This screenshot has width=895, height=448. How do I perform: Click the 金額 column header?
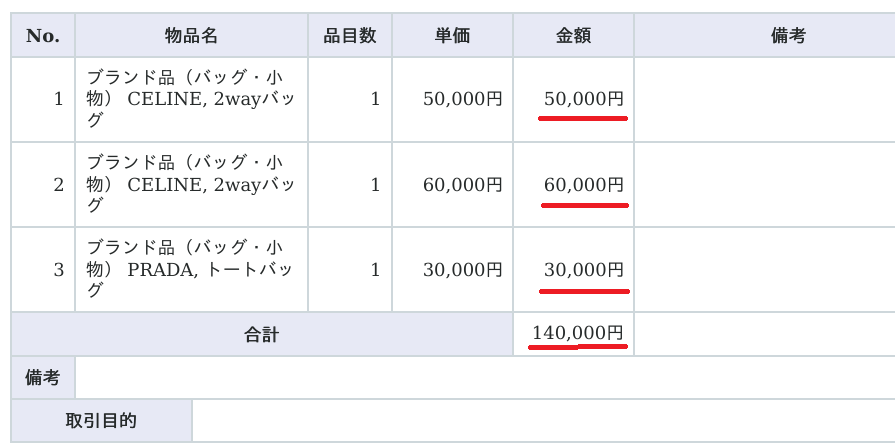573,36
